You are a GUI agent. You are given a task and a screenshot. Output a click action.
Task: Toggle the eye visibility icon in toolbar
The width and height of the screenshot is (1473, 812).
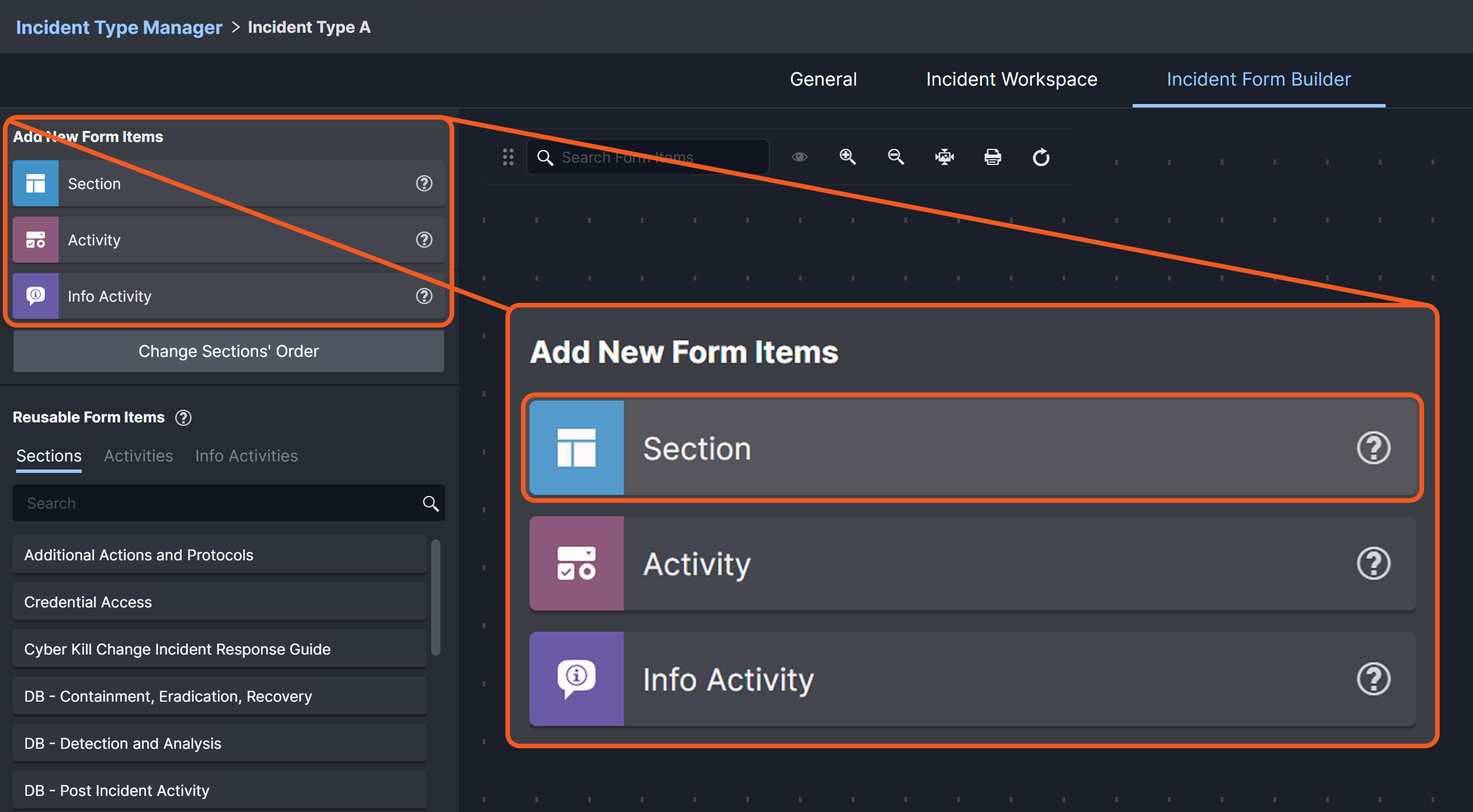pyautogui.click(x=799, y=157)
